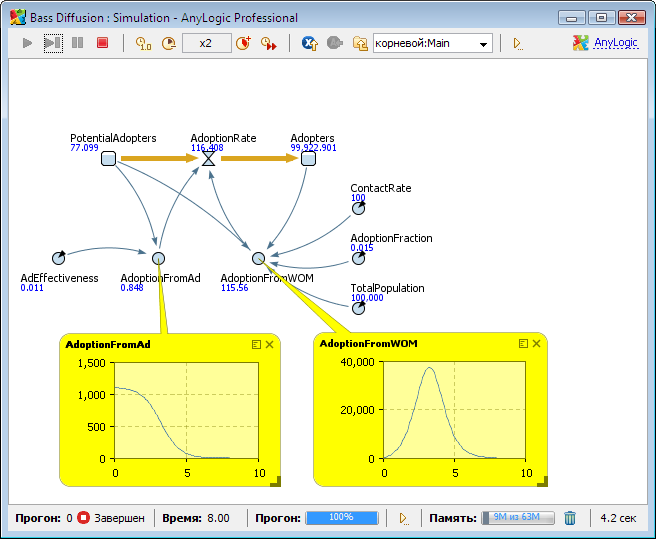Click the AdoptionFromWOM window resize corner
656x539 pixels.
(x=542, y=482)
